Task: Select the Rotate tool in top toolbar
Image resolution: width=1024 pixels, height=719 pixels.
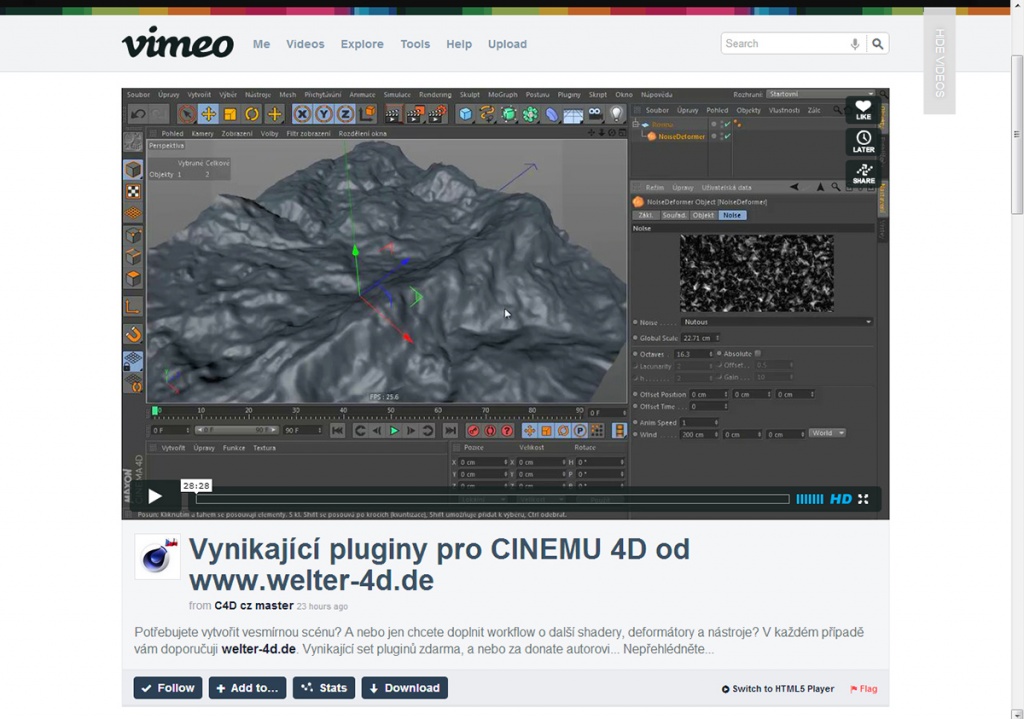Action: (x=252, y=114)
